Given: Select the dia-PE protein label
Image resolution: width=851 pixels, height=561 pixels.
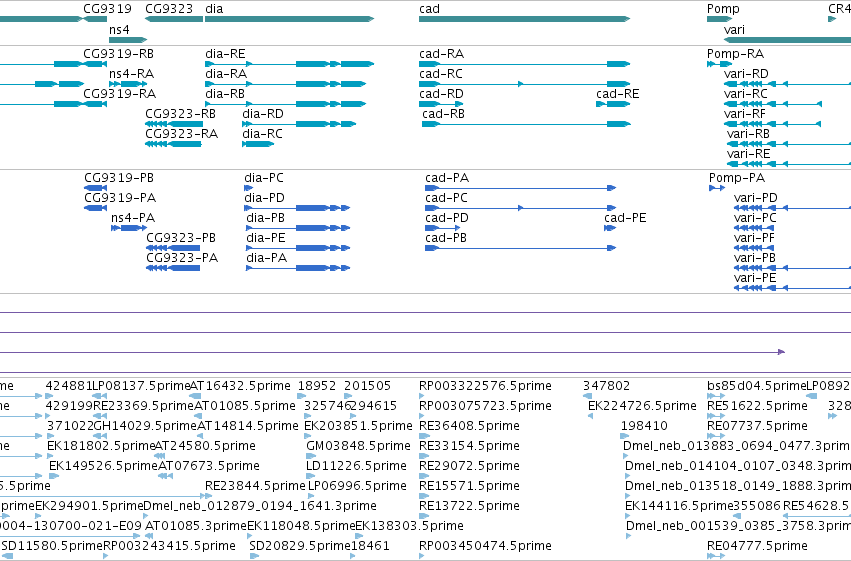Looking at the screenshot, I should click(266, 238).
